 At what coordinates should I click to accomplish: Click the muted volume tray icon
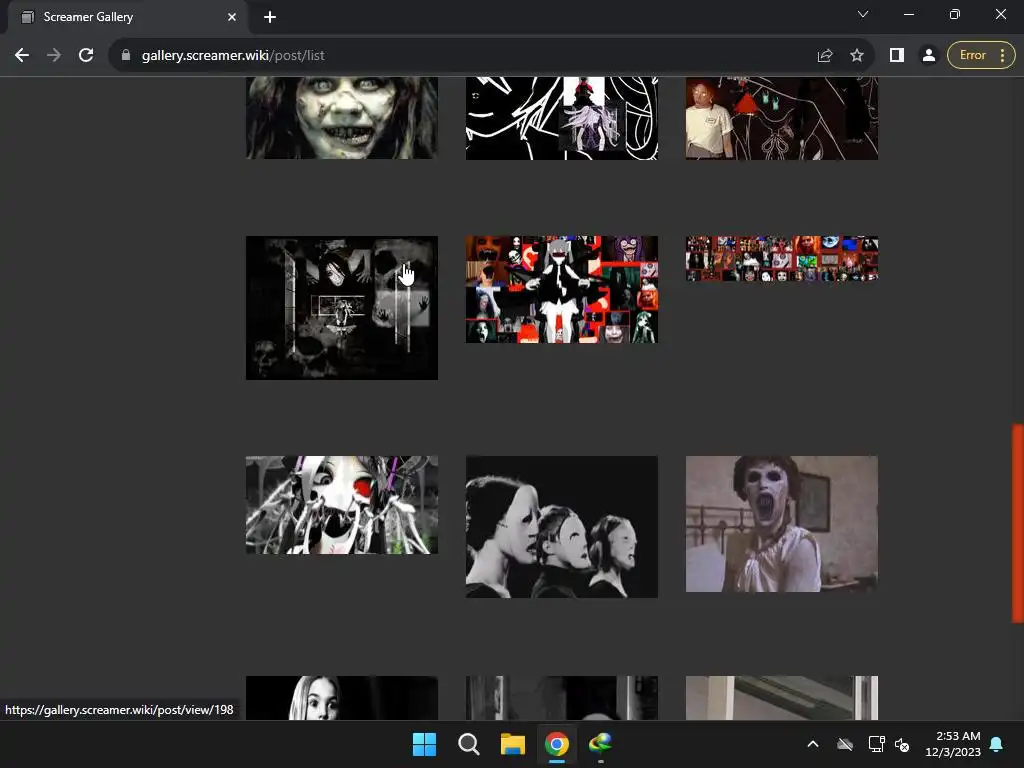[902, 744]
